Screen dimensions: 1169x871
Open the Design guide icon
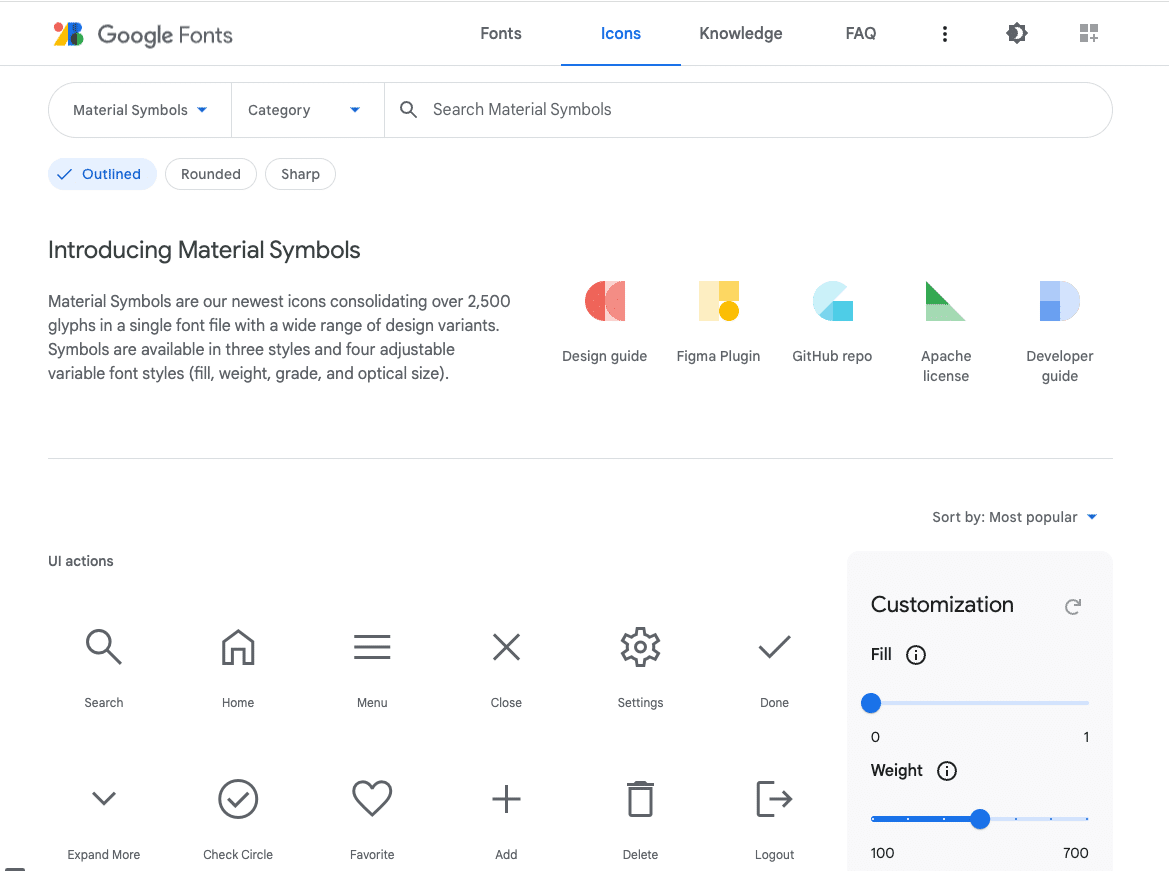[605, 301]
